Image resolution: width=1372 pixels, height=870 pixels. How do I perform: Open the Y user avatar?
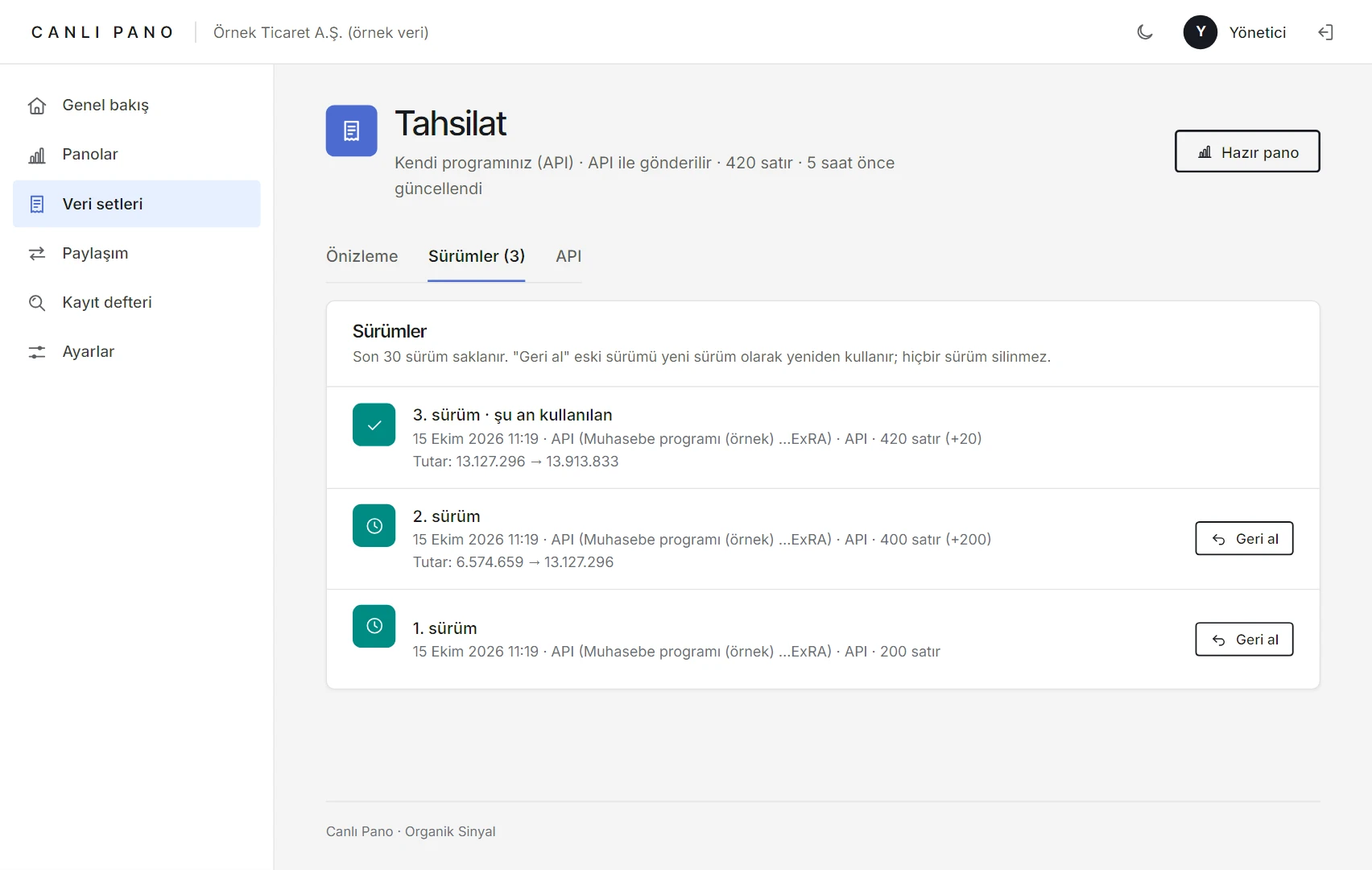click(x=1200, y=32)
